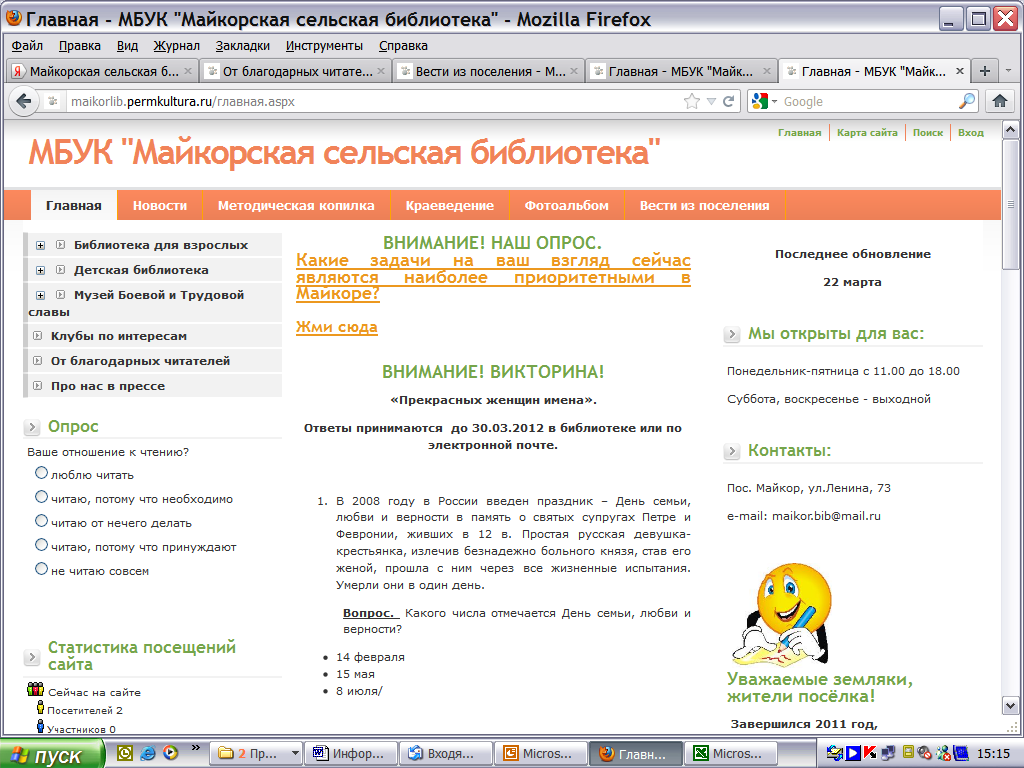Click the page scrollbar up arrow
Screen dimensions: 1024x768
pos(1010,129)
